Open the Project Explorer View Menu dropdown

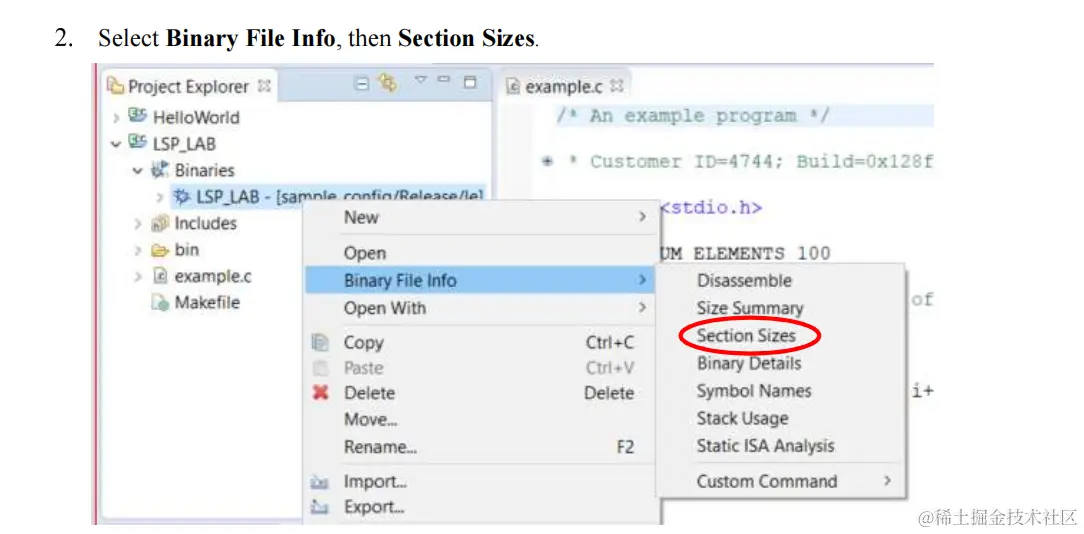pos(421,82)
